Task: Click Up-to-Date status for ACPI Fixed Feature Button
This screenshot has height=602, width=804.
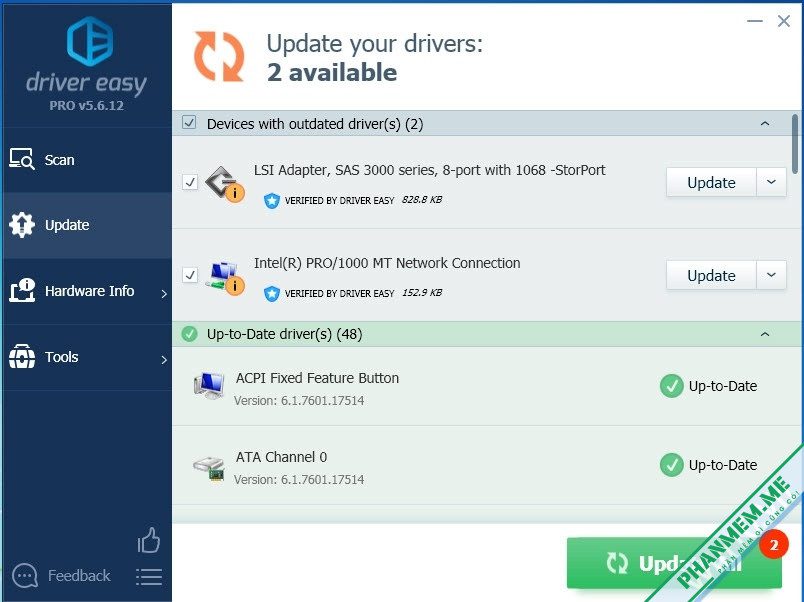Action: [722, 386]
